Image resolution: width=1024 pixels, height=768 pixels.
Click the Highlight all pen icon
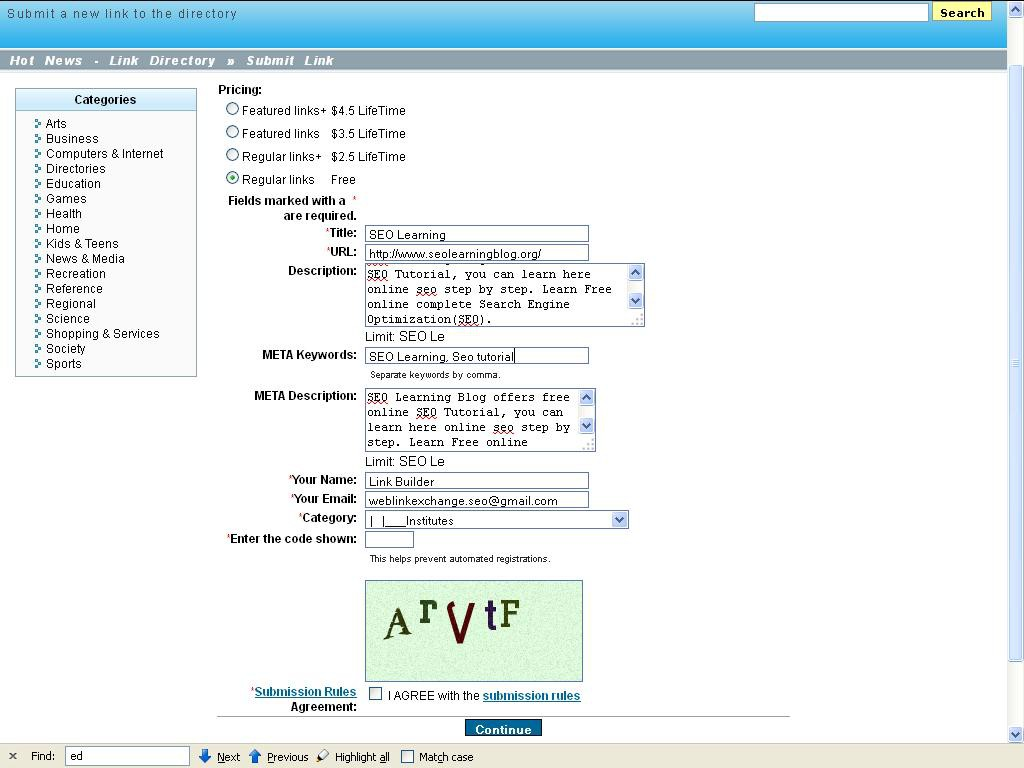coord(323,756)
